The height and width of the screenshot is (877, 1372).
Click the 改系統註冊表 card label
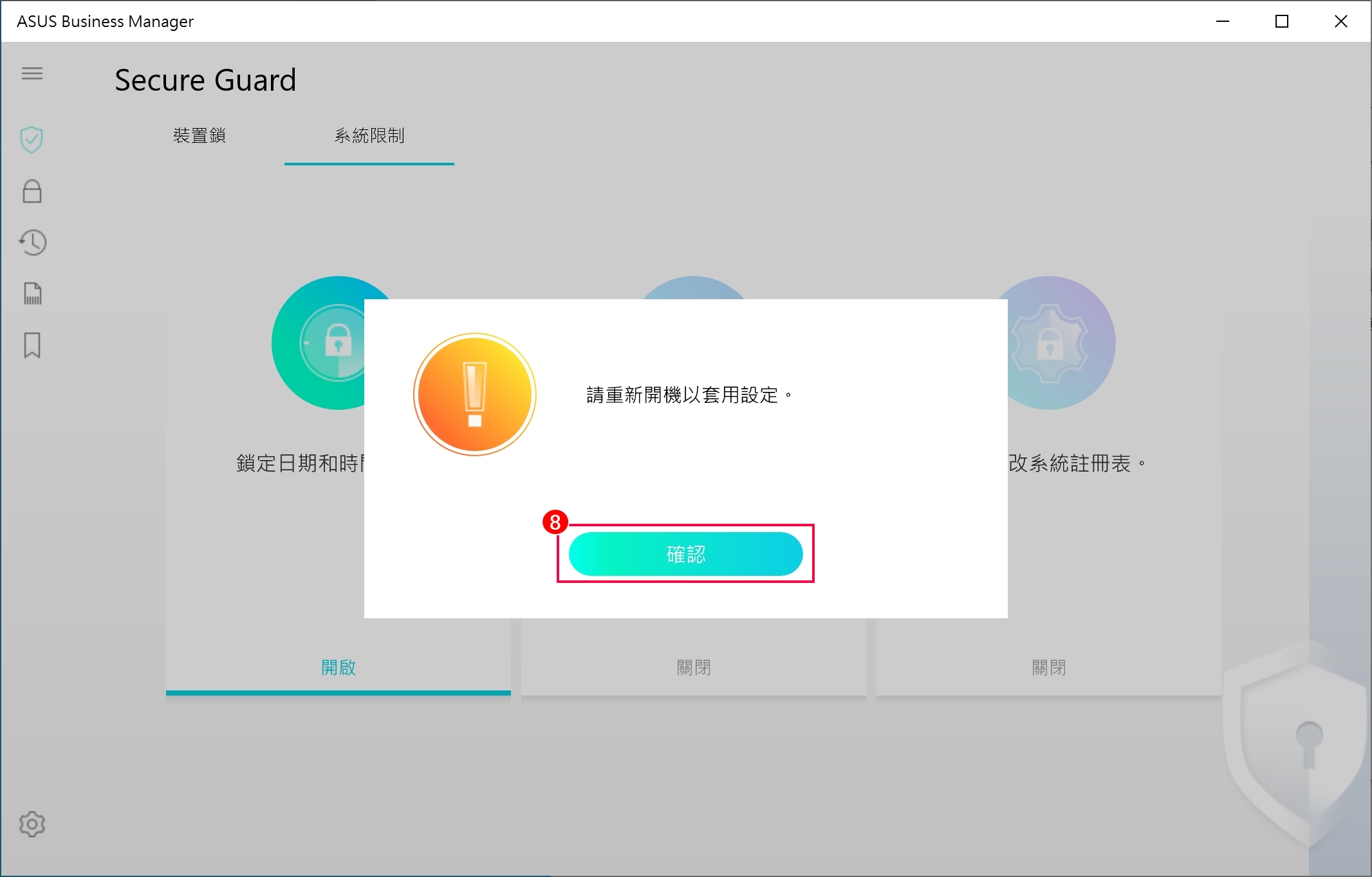pos(1077,463)
